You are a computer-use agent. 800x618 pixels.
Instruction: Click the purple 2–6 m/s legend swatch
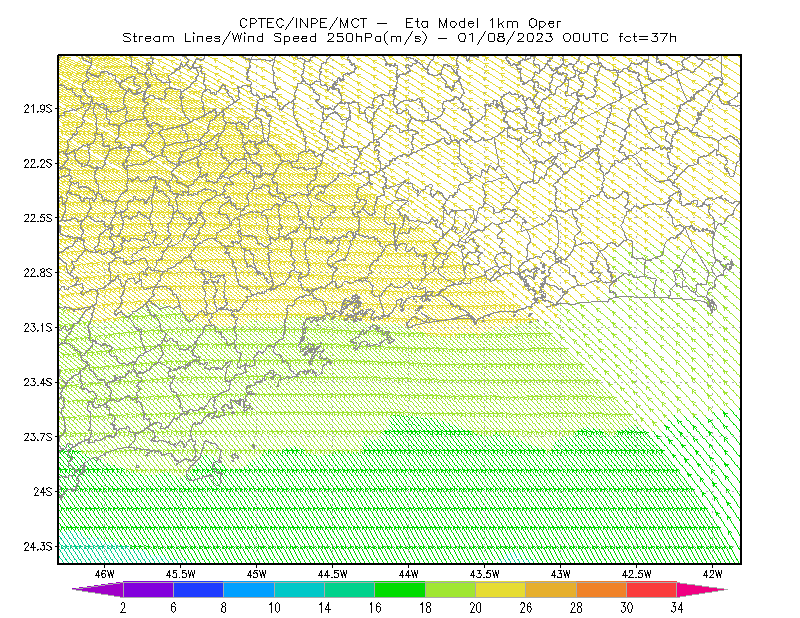point(148,589)
